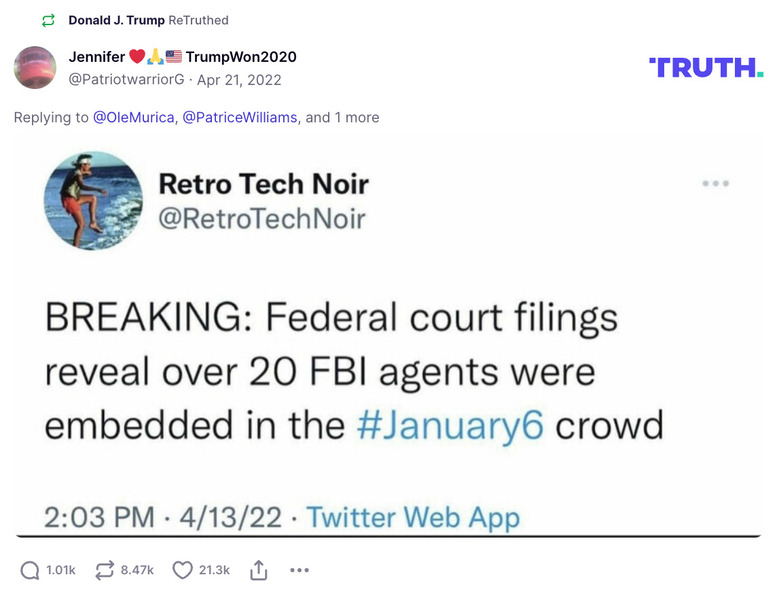
Task: Open the @OleMurica mention link
Action: pyautogui.click(x=133, y=117)
